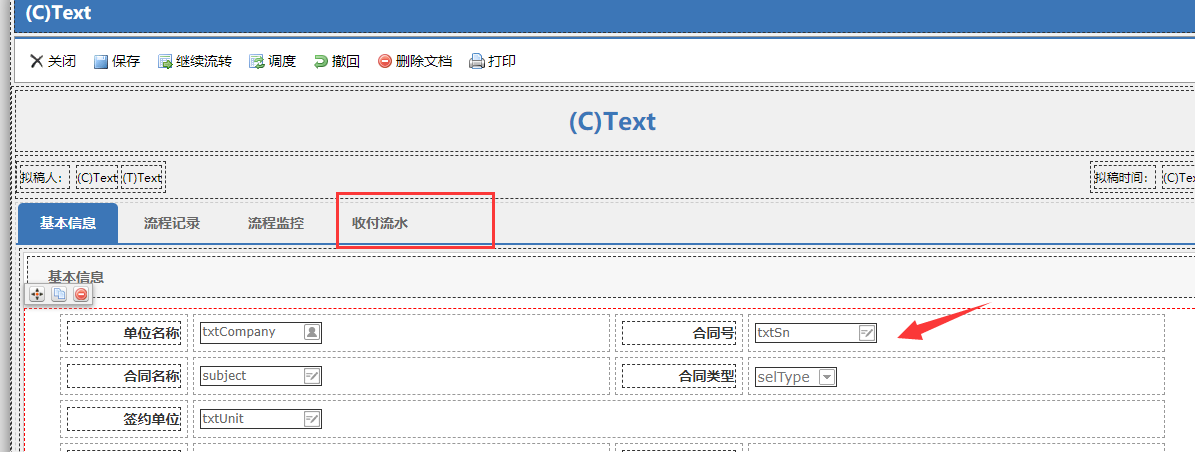The image size is (1195, 452).
Task: Open the 收付流水 tab
Action: click(380, 223)
